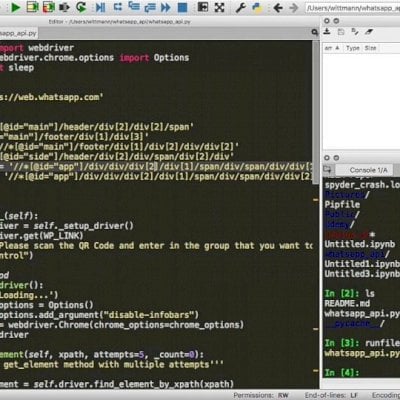This screenshot has height=400, width=400.
Task: Click Save data as icon in variable explorer
Action: tap(355, 32)
